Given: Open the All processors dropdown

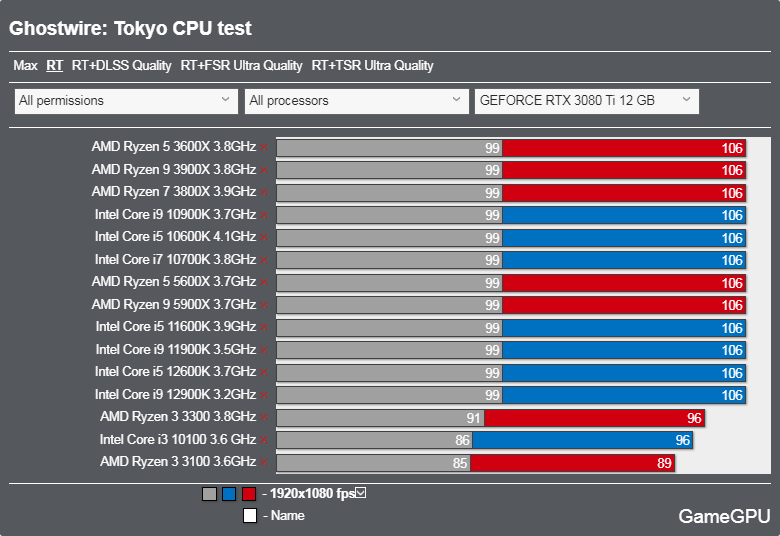Looking at the screenshot, I should (x=357, y=101).
